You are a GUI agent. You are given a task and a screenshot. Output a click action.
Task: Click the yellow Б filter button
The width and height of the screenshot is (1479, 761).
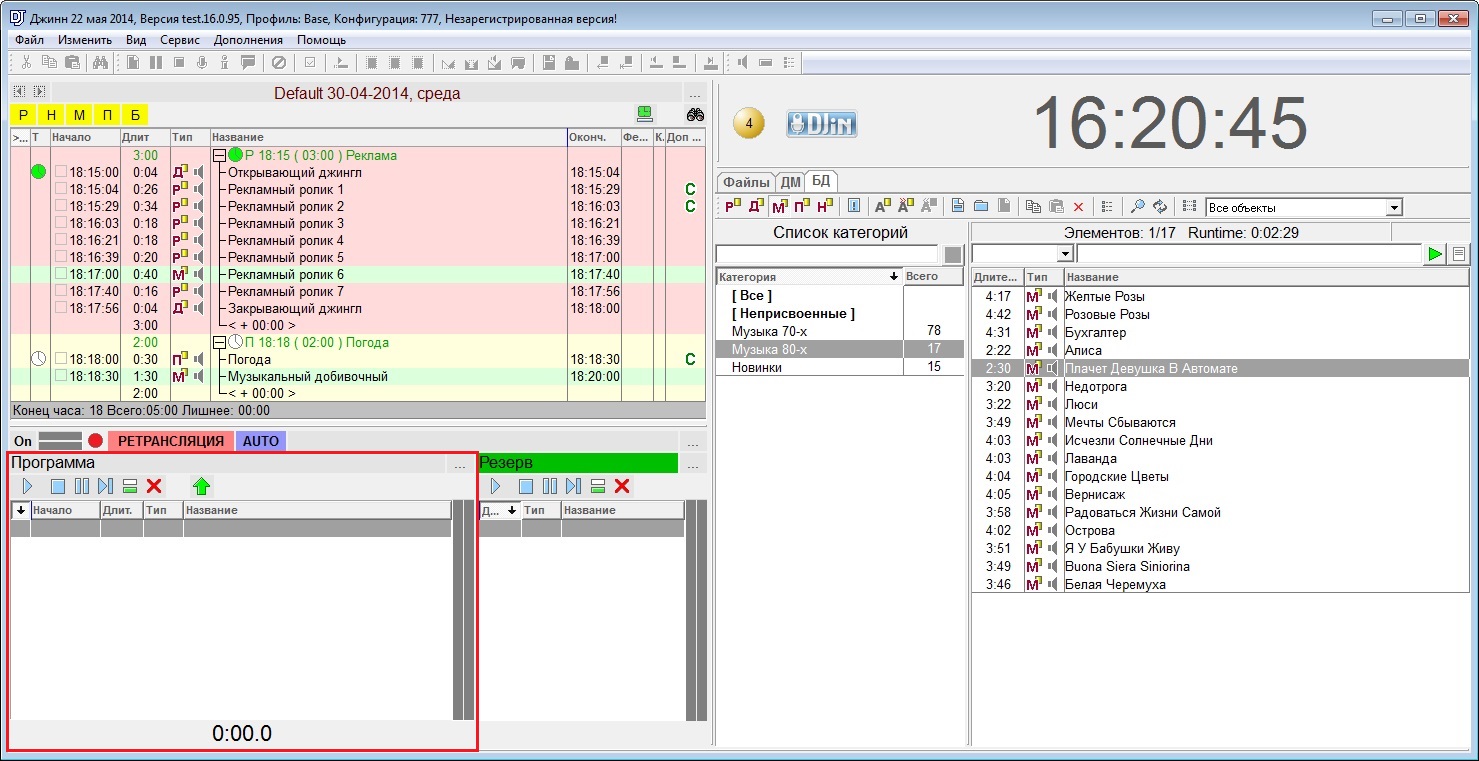click(135, 115)
